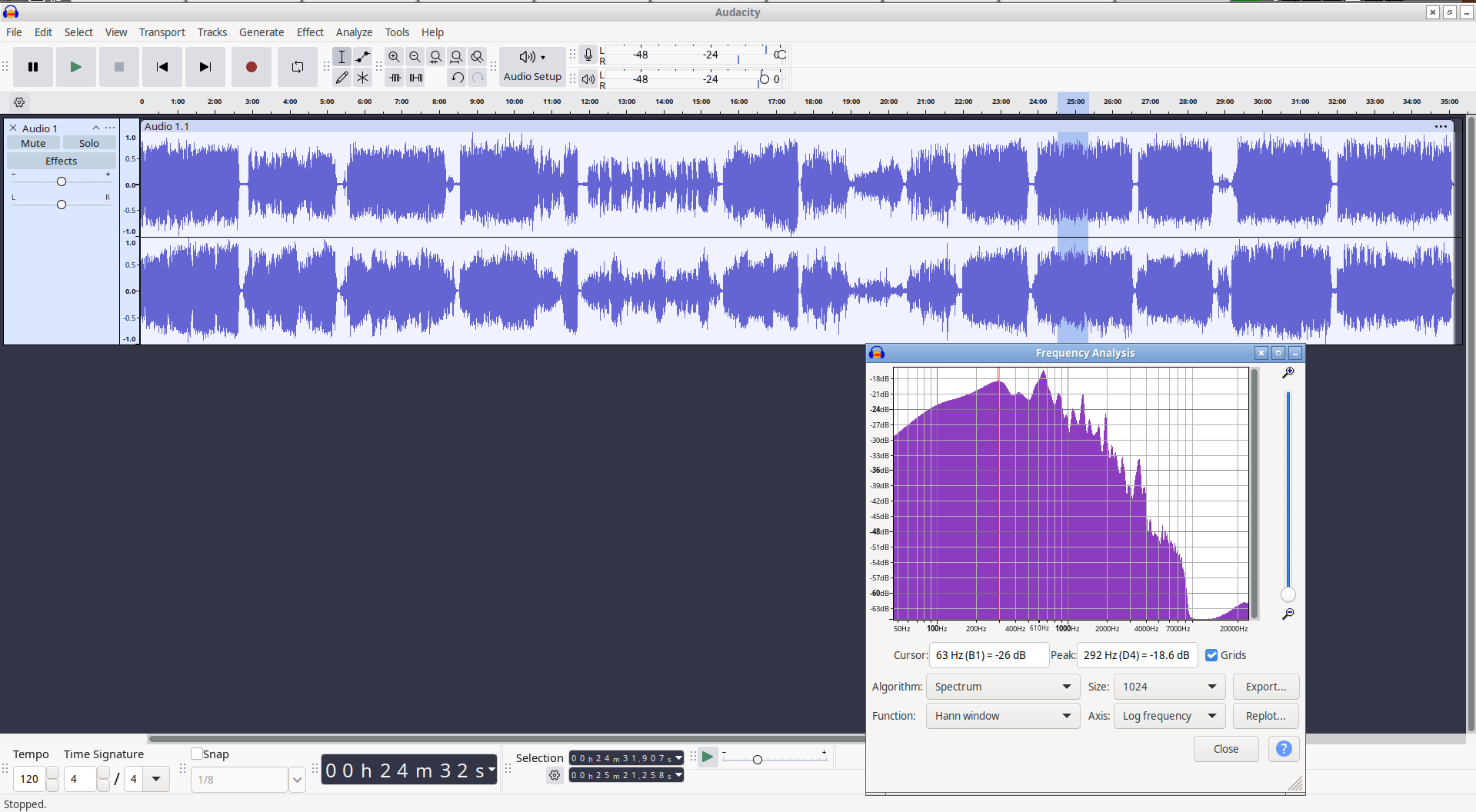This screenshot has height=812, width=1476.
Task: Open Effects for Audio 1 track
Action: [x=62, y=161]
